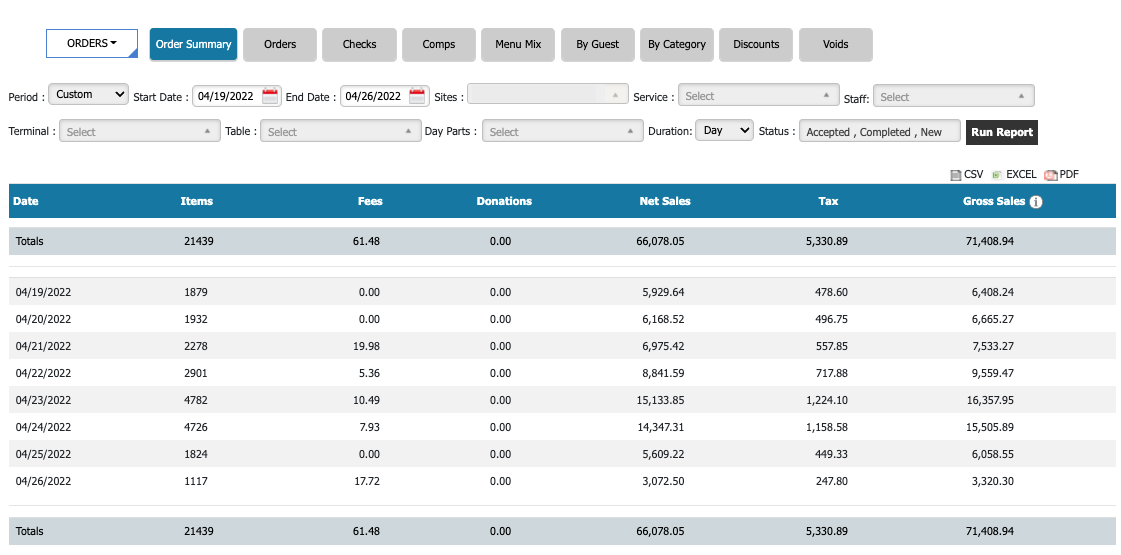The image size is (1121, 555).
Task: Open the Status multi-select field
Action: click(879, 132)
